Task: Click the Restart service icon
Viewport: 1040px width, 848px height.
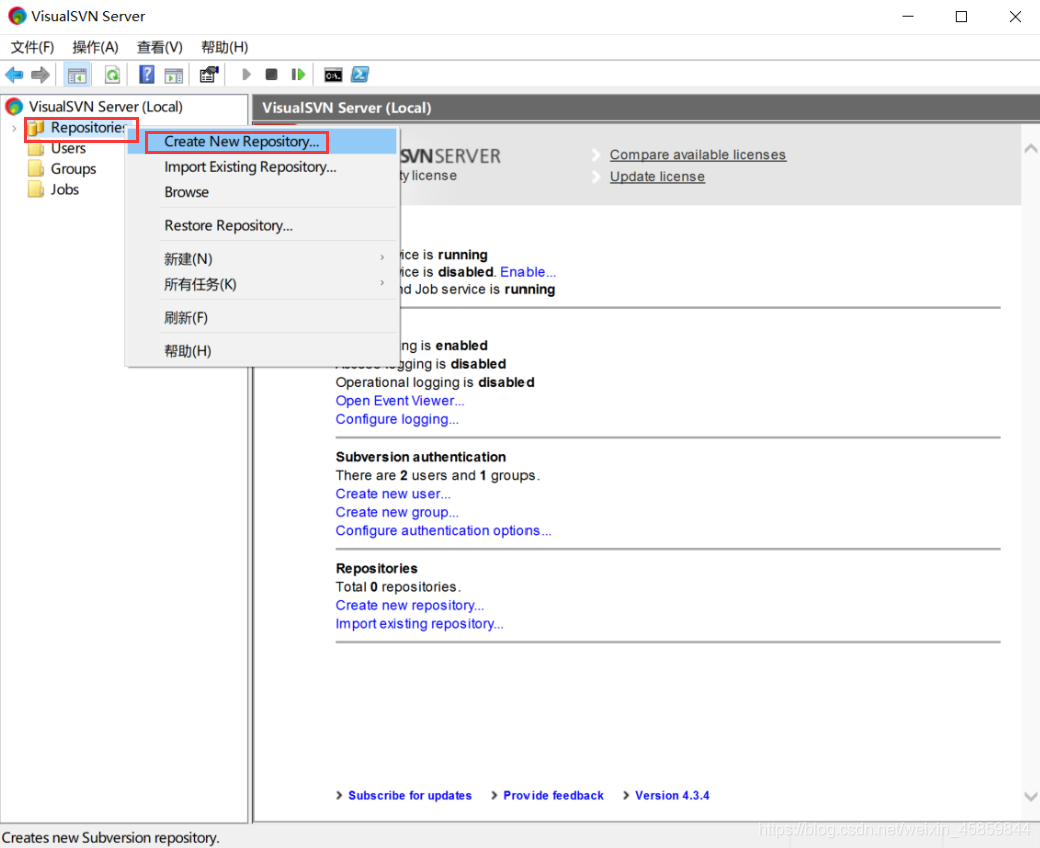Action: coord(298,74)
